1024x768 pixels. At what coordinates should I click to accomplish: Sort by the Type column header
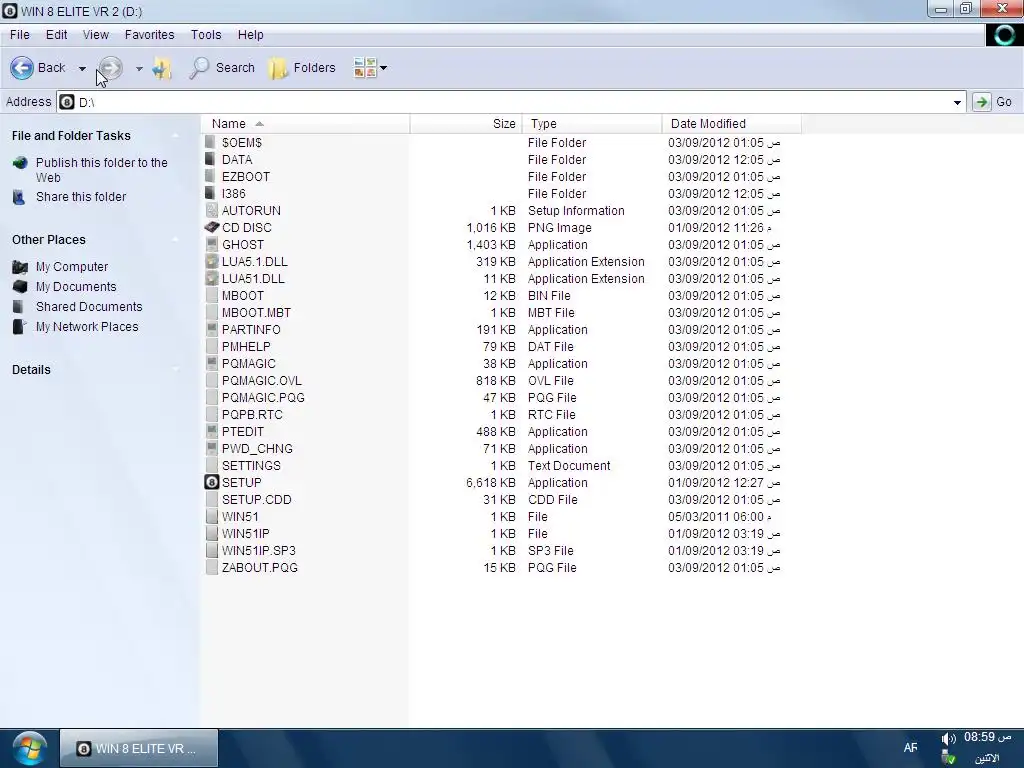coord(592,123)
